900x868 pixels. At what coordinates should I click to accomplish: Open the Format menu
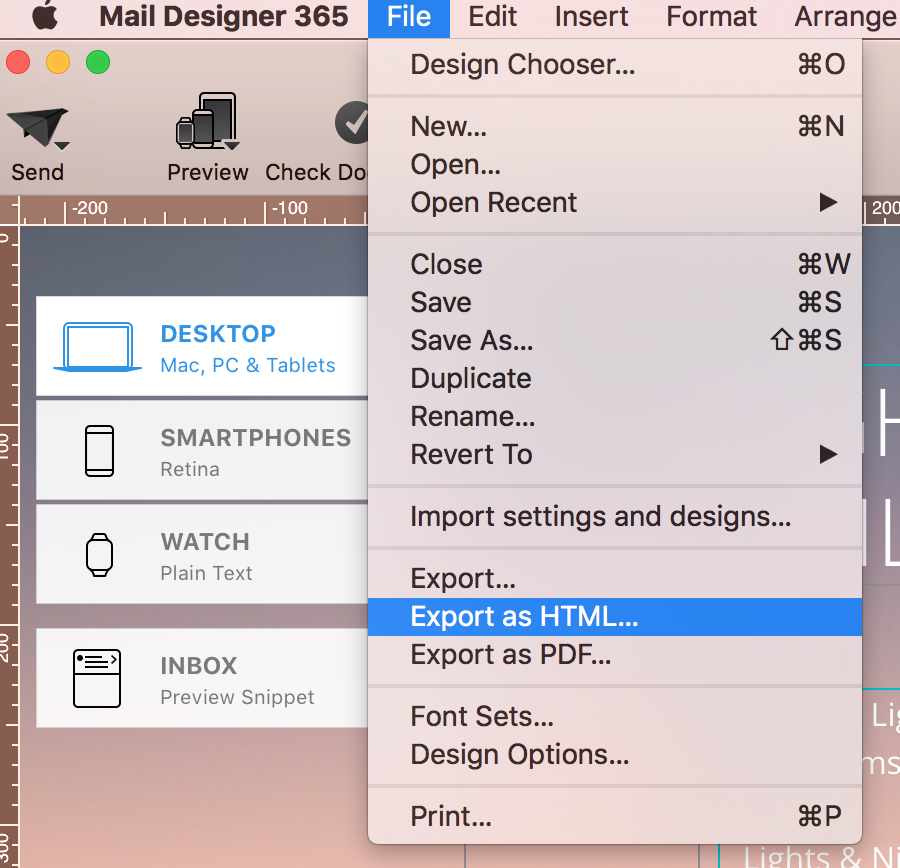pyautogui.click(x=711, y=17)
